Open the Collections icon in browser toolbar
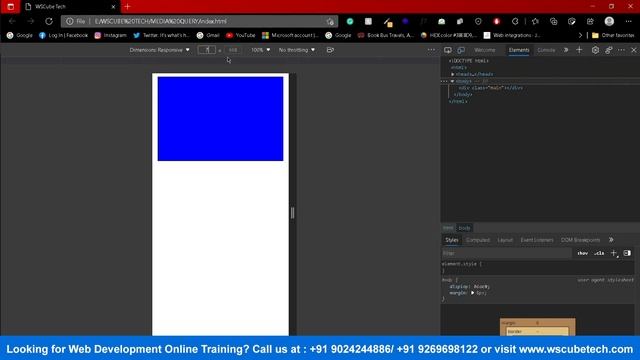The image size is (640, 360). 553,21
